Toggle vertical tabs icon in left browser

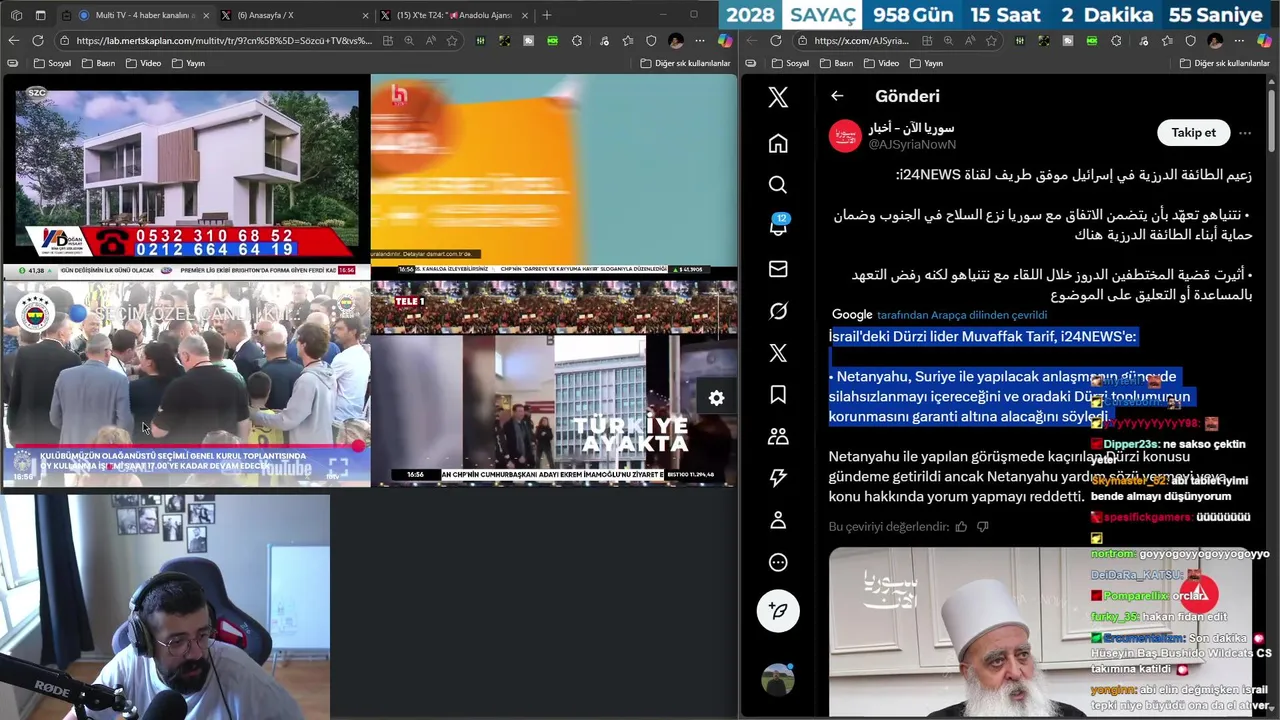click(40, 15)
